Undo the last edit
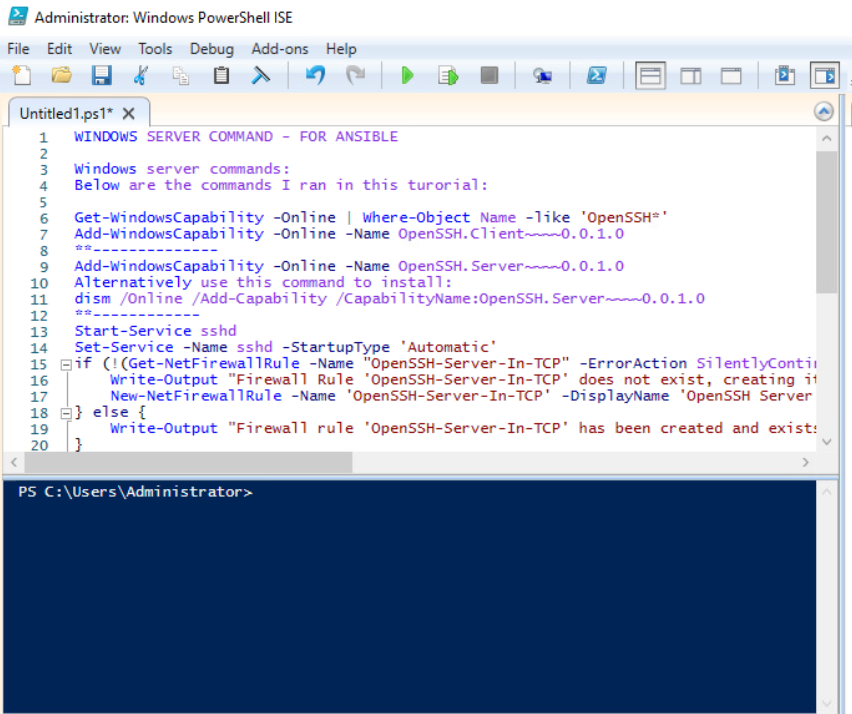 click(x=315, y=75)
